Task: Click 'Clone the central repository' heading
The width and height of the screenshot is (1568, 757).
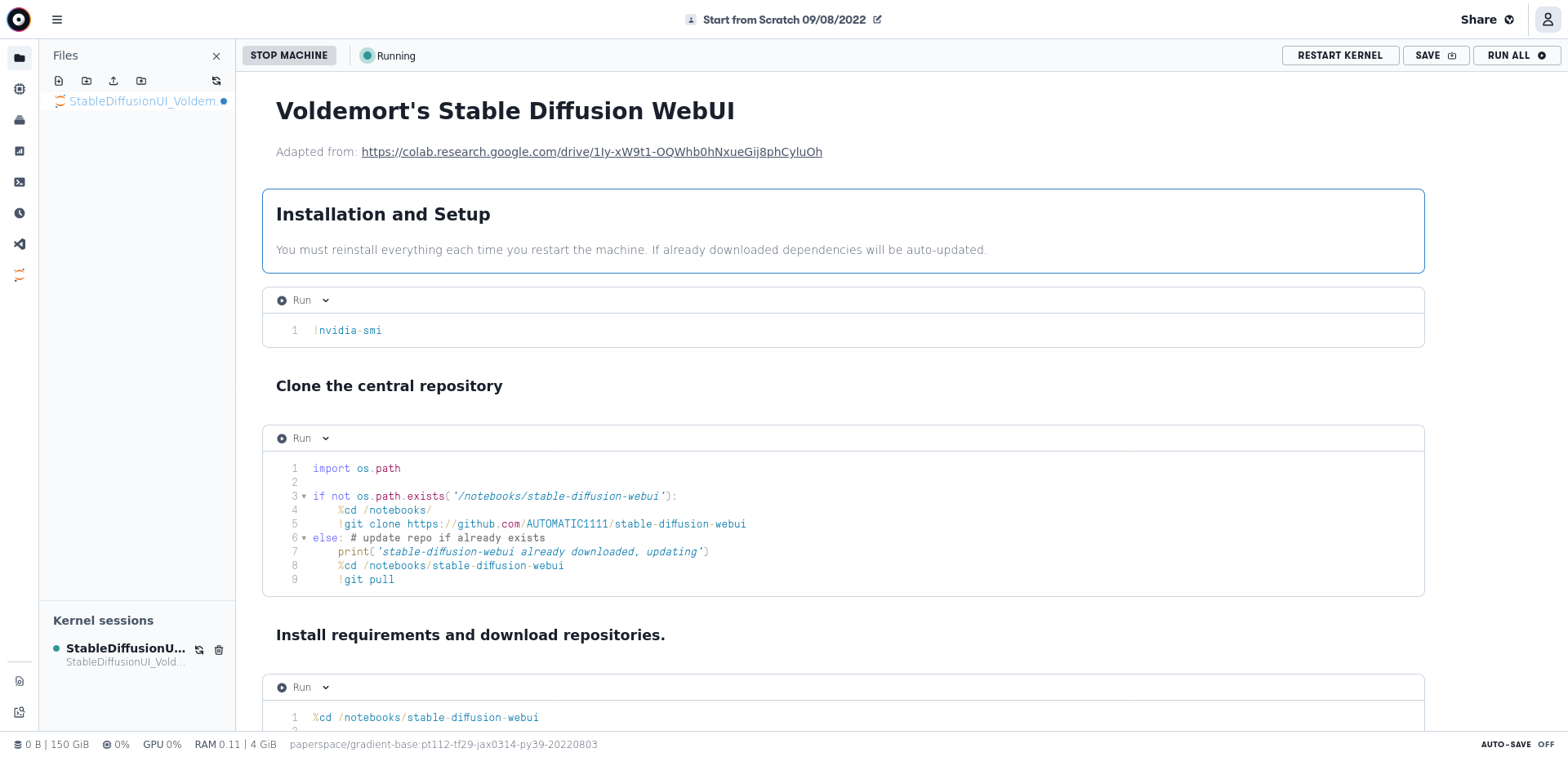Action: (x=389, y=386)
